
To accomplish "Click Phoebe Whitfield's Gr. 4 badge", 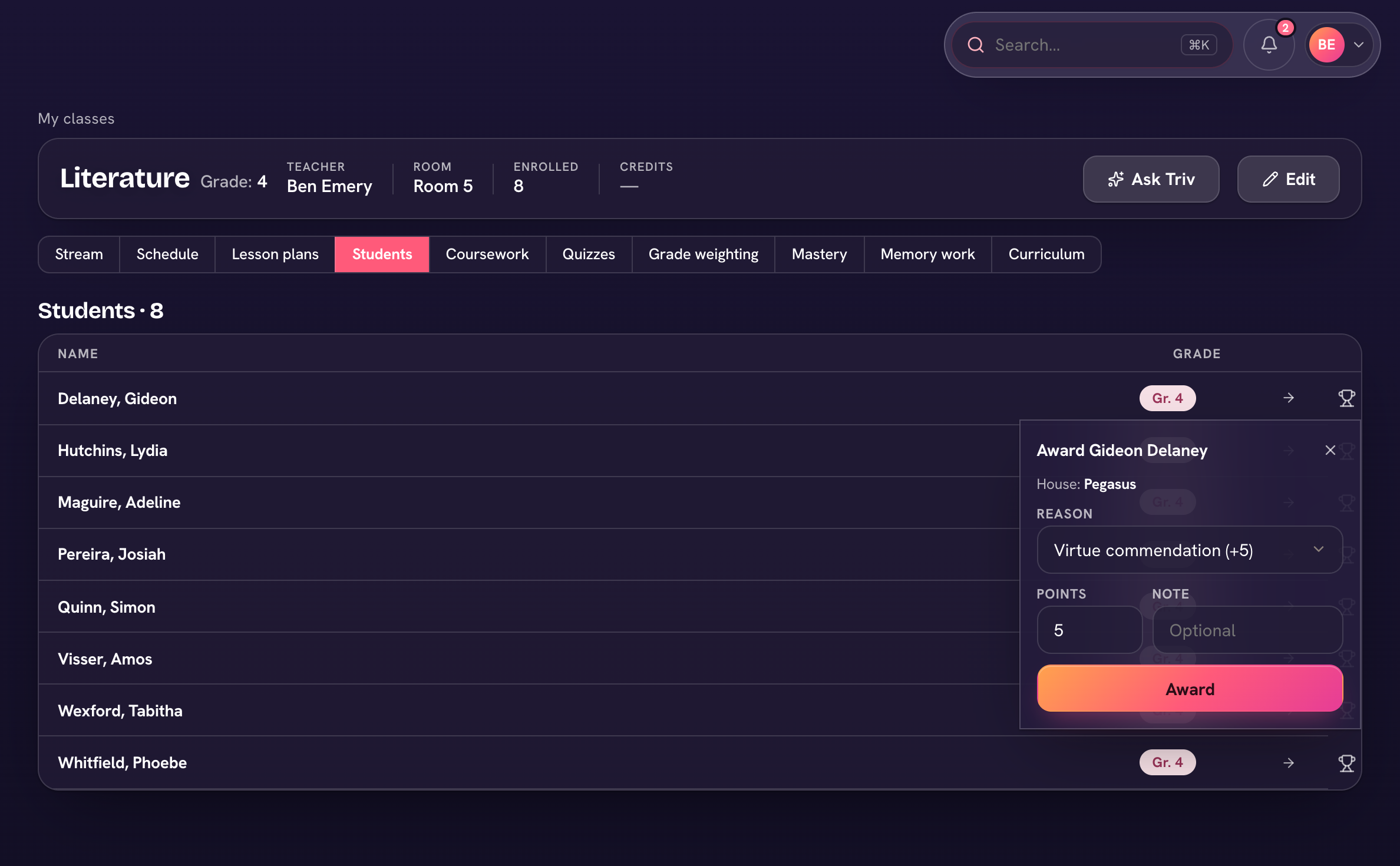I will click(1167, 762).
